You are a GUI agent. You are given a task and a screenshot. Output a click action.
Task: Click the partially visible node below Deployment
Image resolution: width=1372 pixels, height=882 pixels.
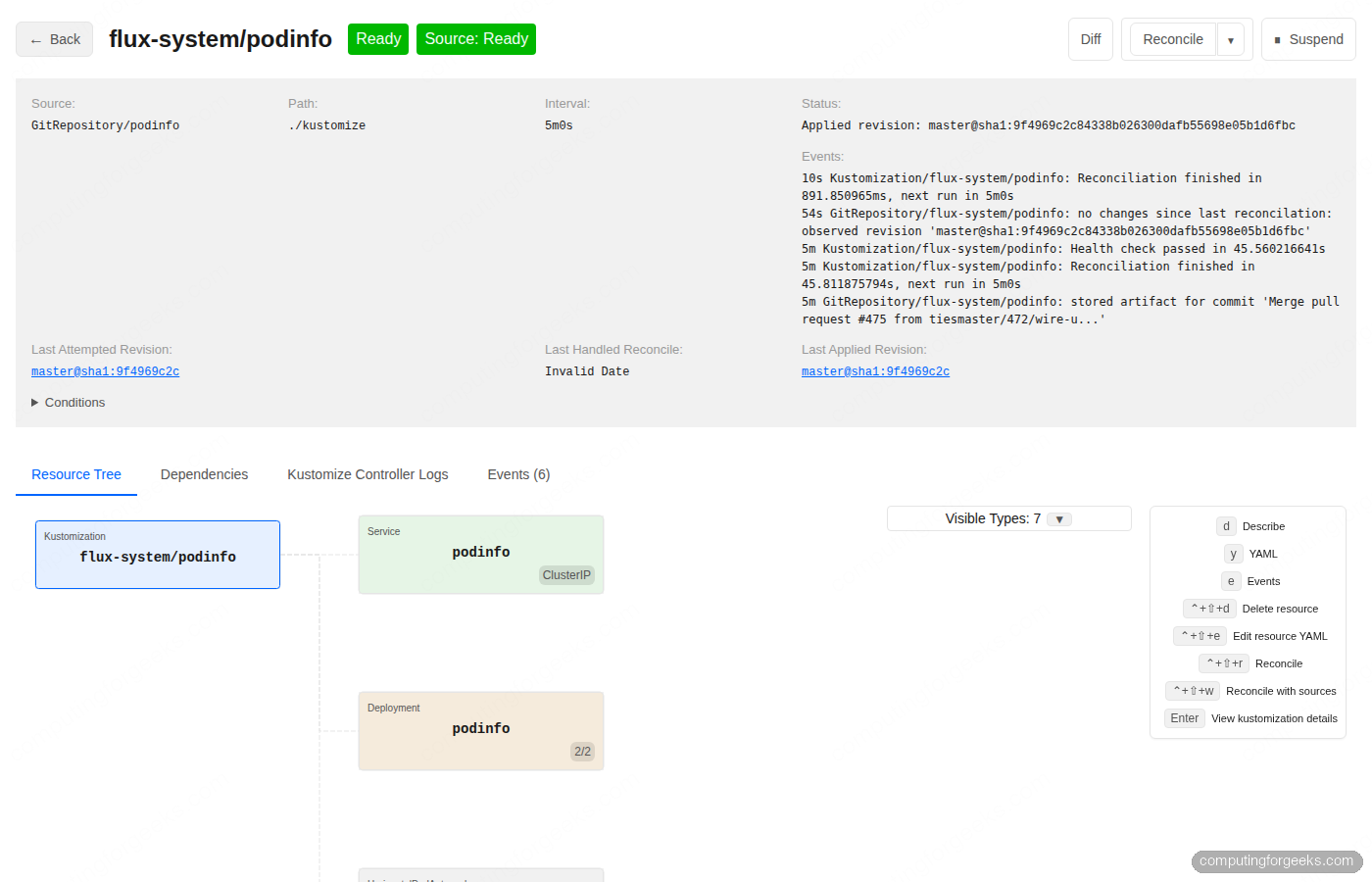[481, 875]
